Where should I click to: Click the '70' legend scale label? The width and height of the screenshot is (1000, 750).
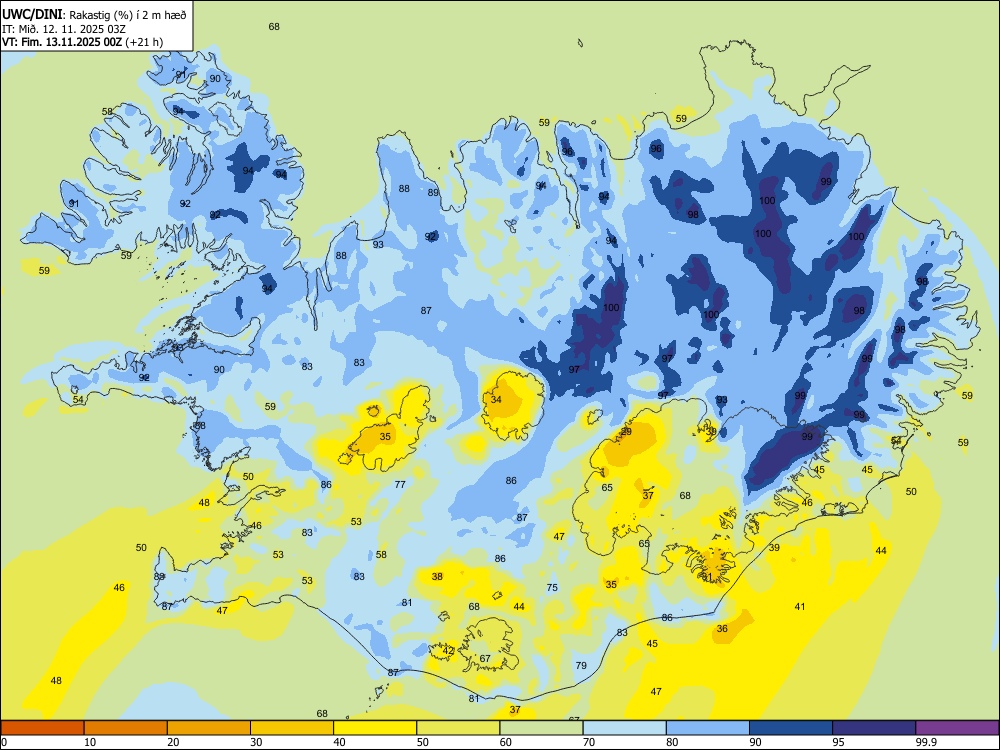pyautogui.click(x=589, y=742)
